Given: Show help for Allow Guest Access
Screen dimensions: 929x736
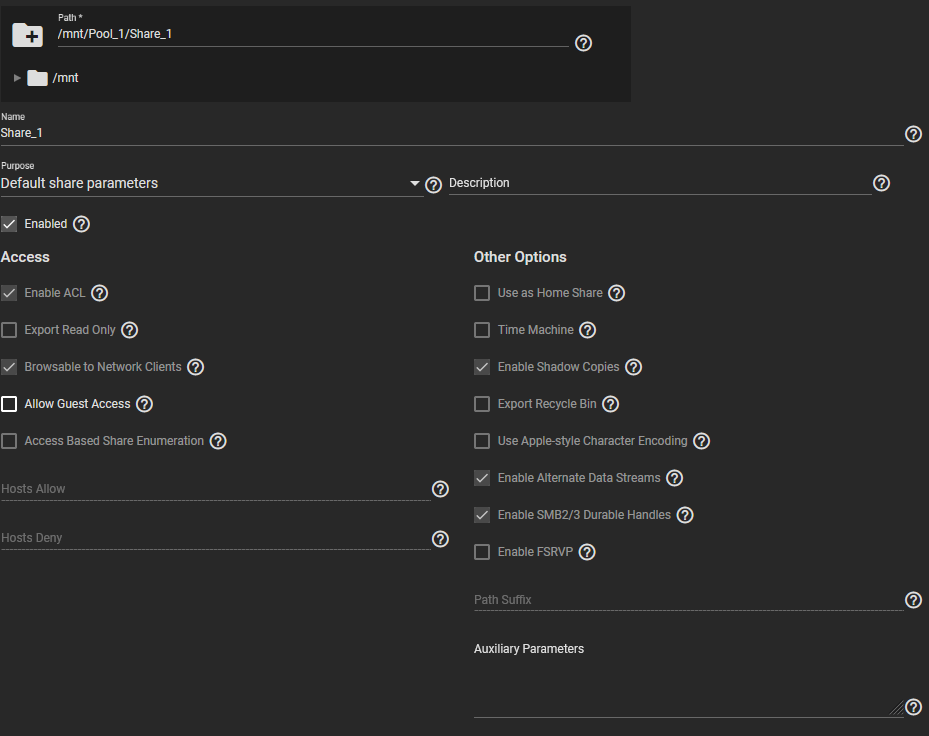Looking at the screenshot, I should pyautogui.click(x=145, y=404).
